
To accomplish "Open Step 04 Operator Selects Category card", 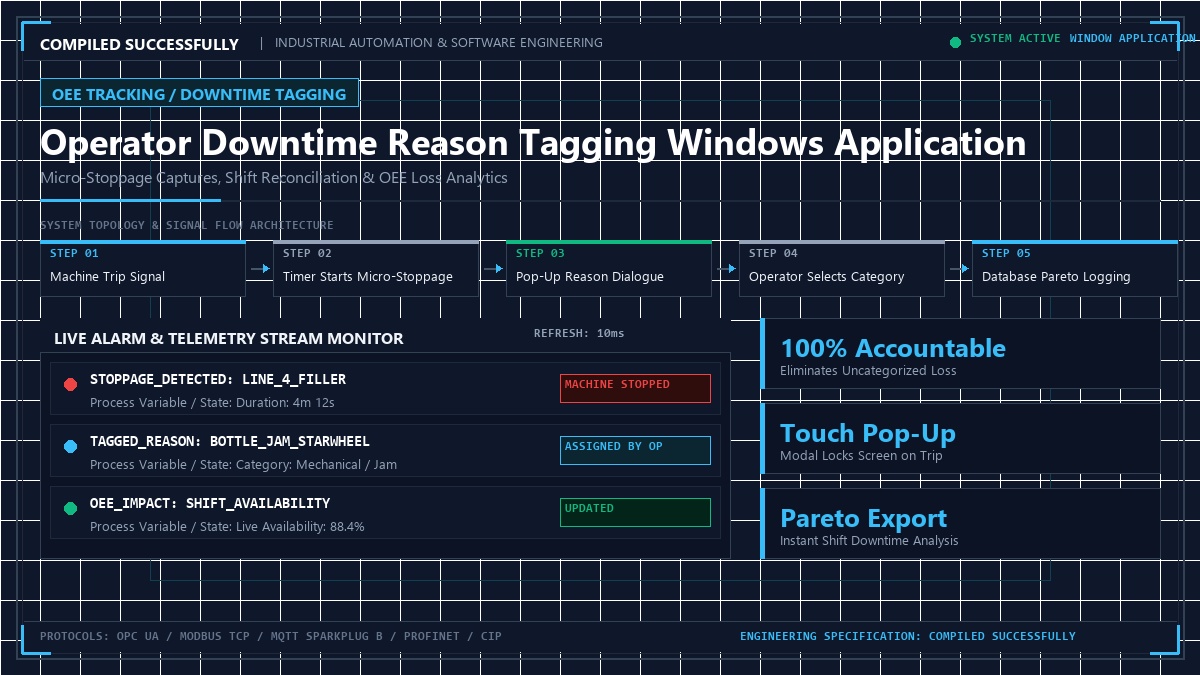I will tap(842, 268).
